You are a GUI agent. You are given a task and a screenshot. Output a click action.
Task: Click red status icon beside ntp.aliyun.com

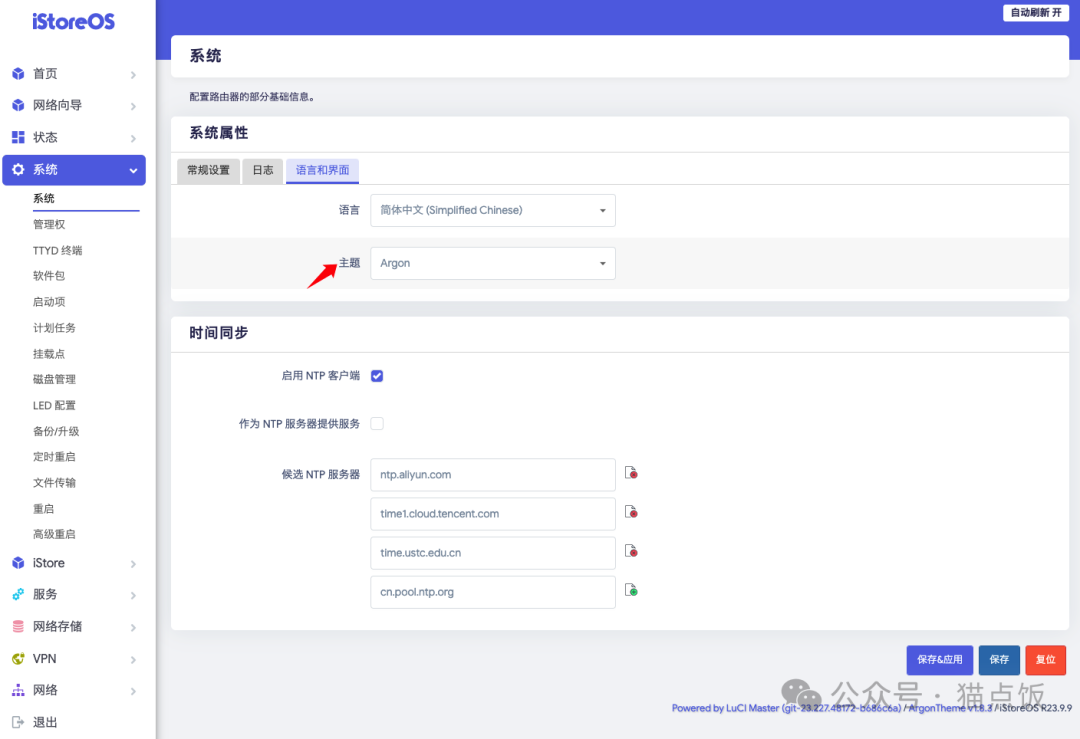click(631, 474)
